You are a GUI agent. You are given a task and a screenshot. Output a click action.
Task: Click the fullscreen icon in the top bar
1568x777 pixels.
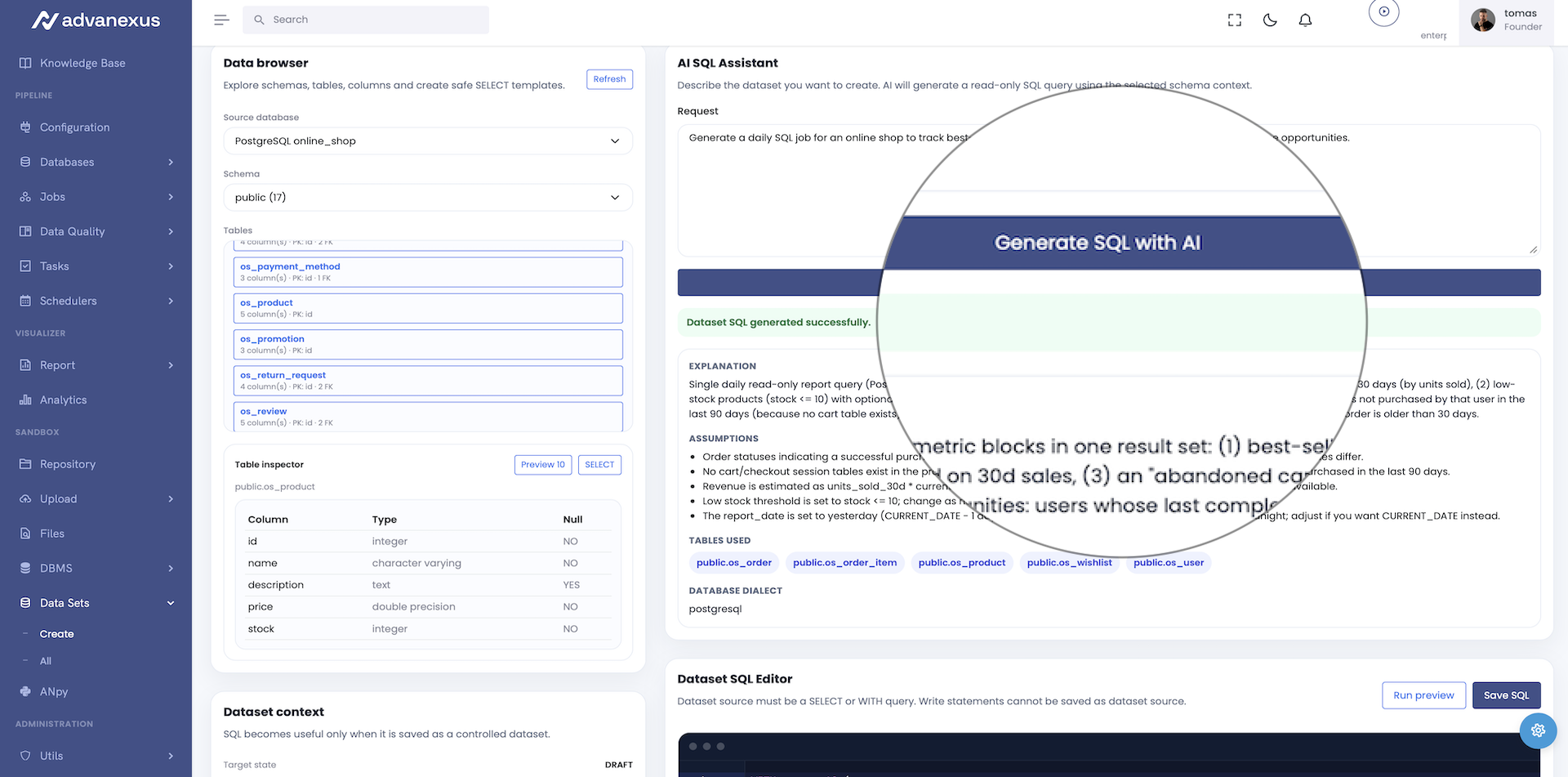[x=1235, y=20]
